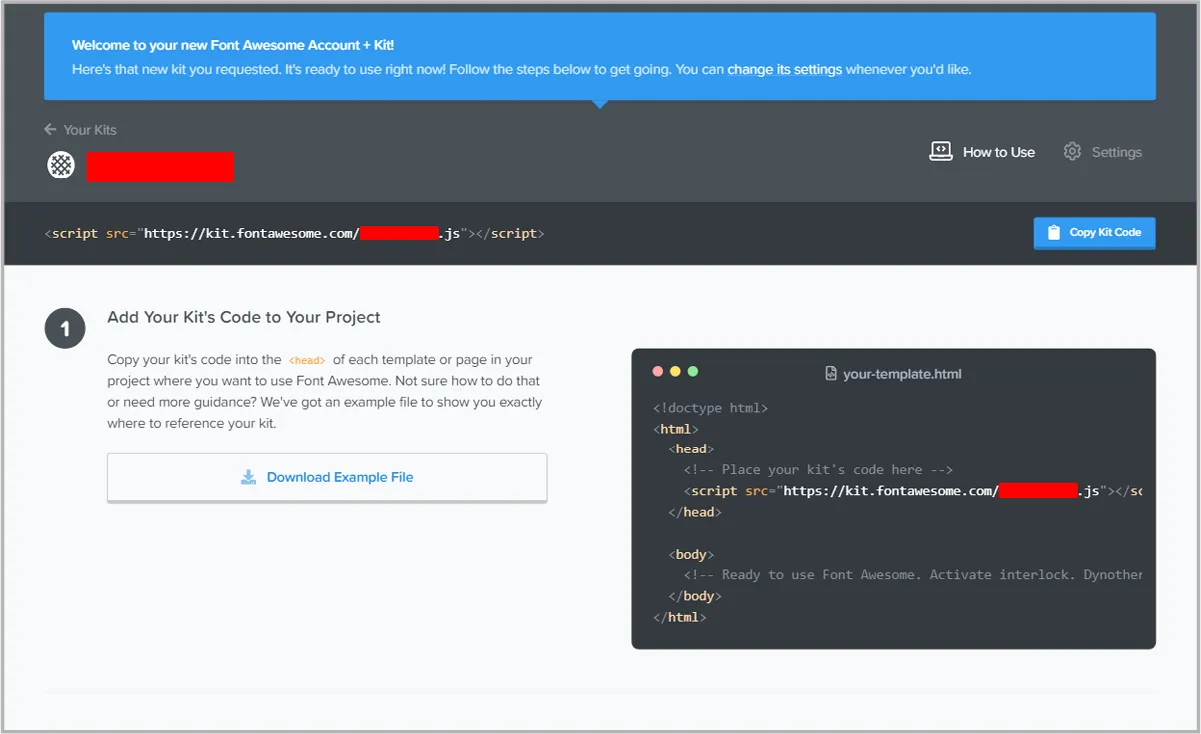This screenshot has height=734, width=1201.
Task: Go back to the Your Kits page
Action: [90, 130]
